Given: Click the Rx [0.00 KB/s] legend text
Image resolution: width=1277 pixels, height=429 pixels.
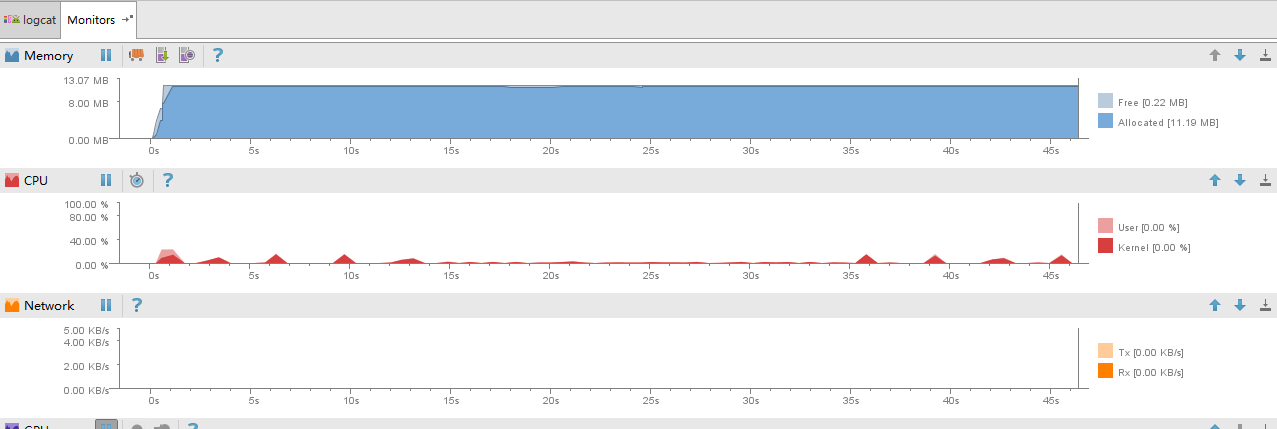Looking at the screenshot, I should click(x=1150, y=372).
